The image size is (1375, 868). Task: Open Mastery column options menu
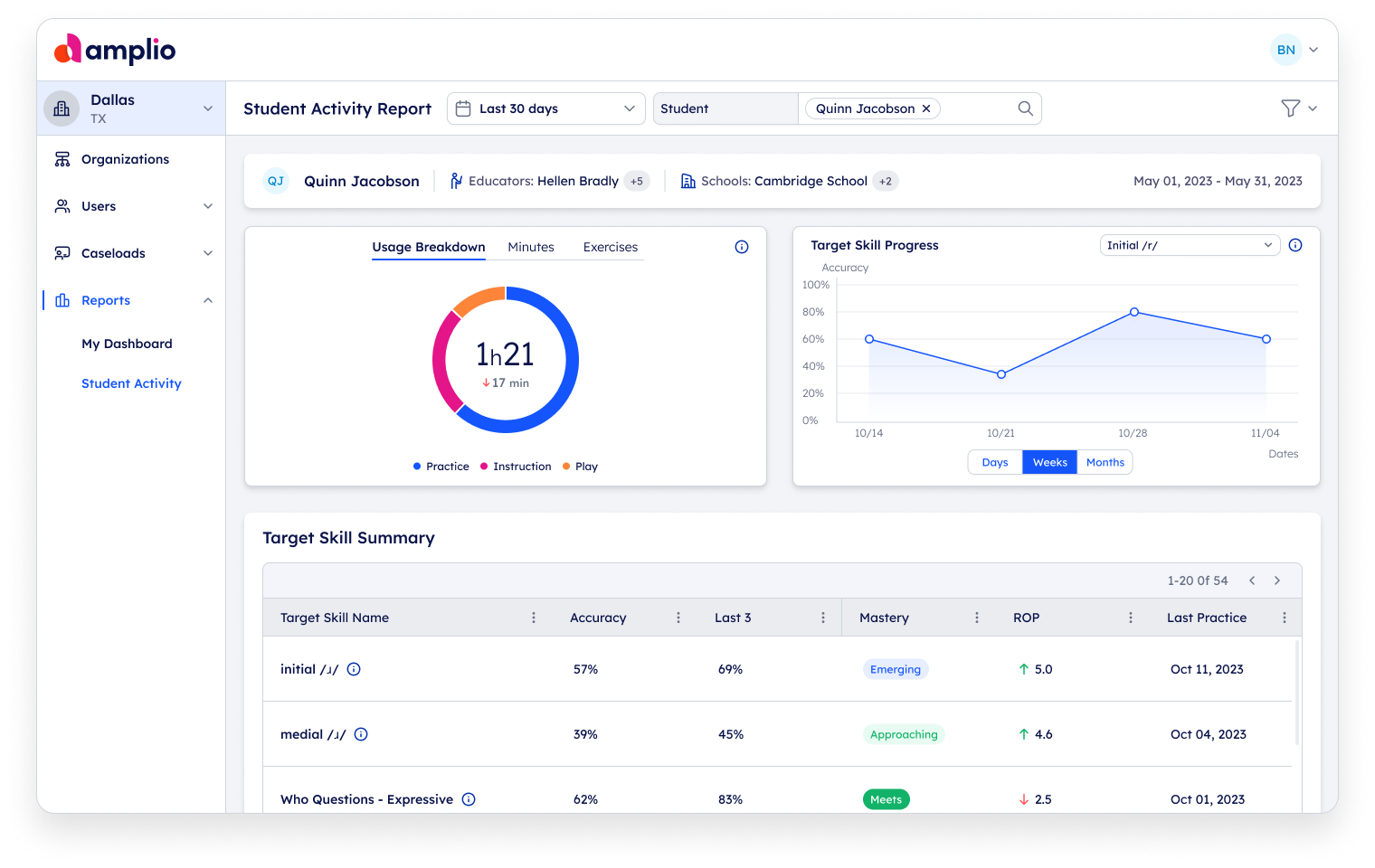pos(977,618)
